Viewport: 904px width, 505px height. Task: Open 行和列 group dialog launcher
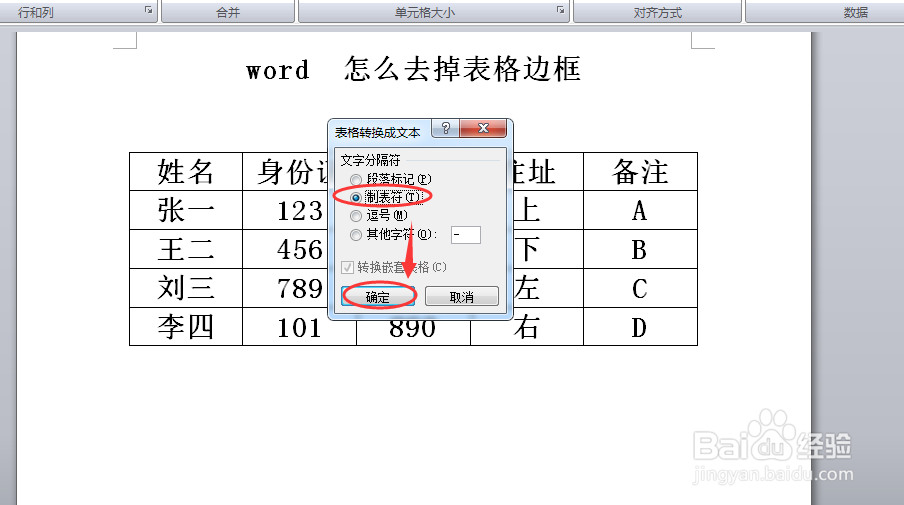point(149,10)
